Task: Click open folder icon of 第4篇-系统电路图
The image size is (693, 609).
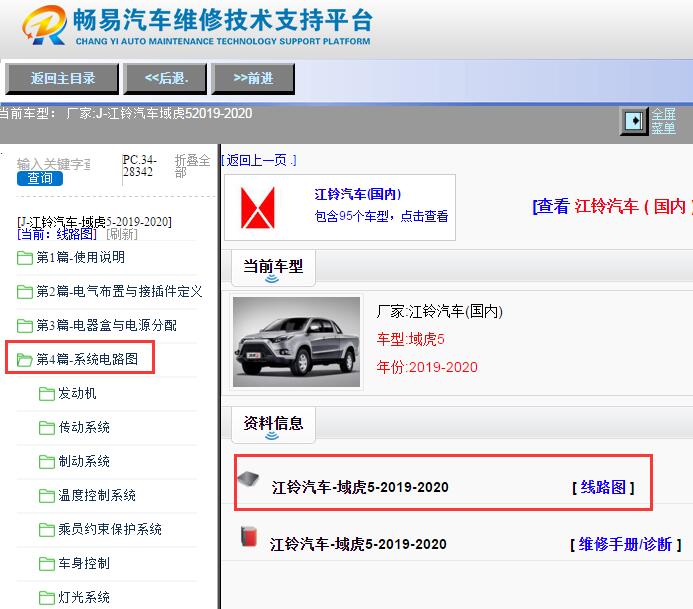Action: click(25, 360)
